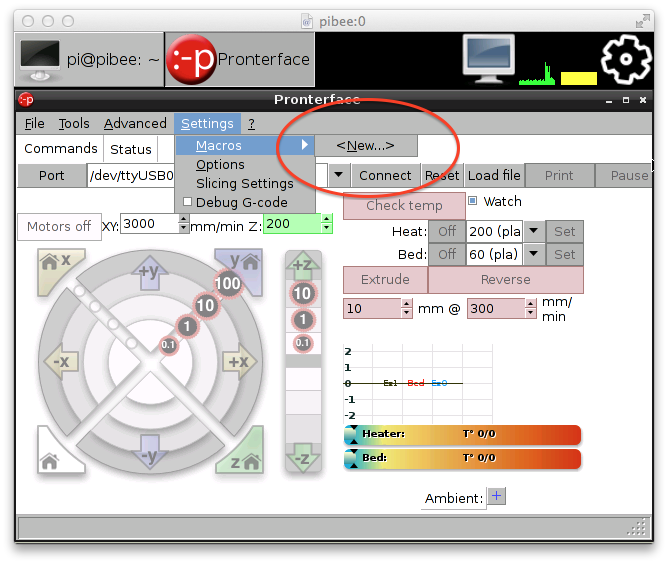Switch to Commands tab

coord(60,148)
